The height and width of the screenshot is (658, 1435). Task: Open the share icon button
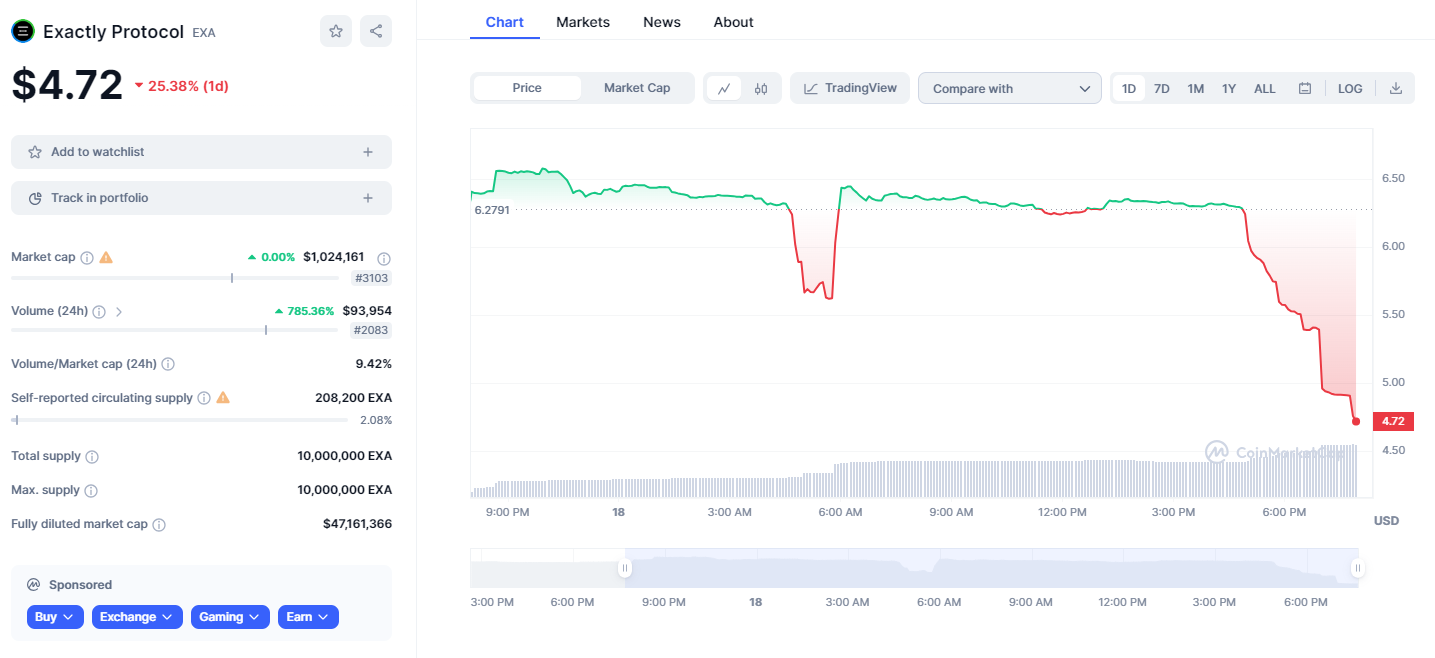point(376,31)
